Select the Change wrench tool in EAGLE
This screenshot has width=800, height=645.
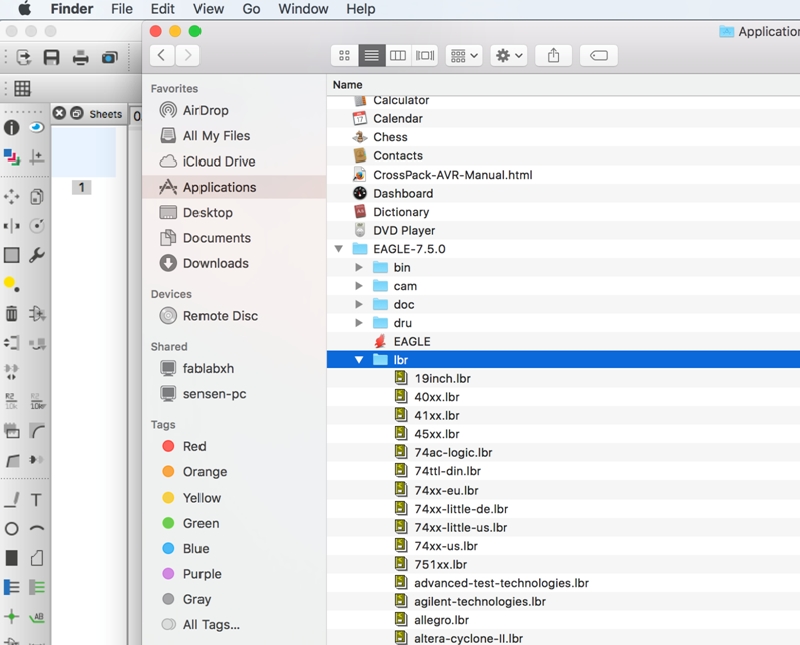click(x=37, y=255)
